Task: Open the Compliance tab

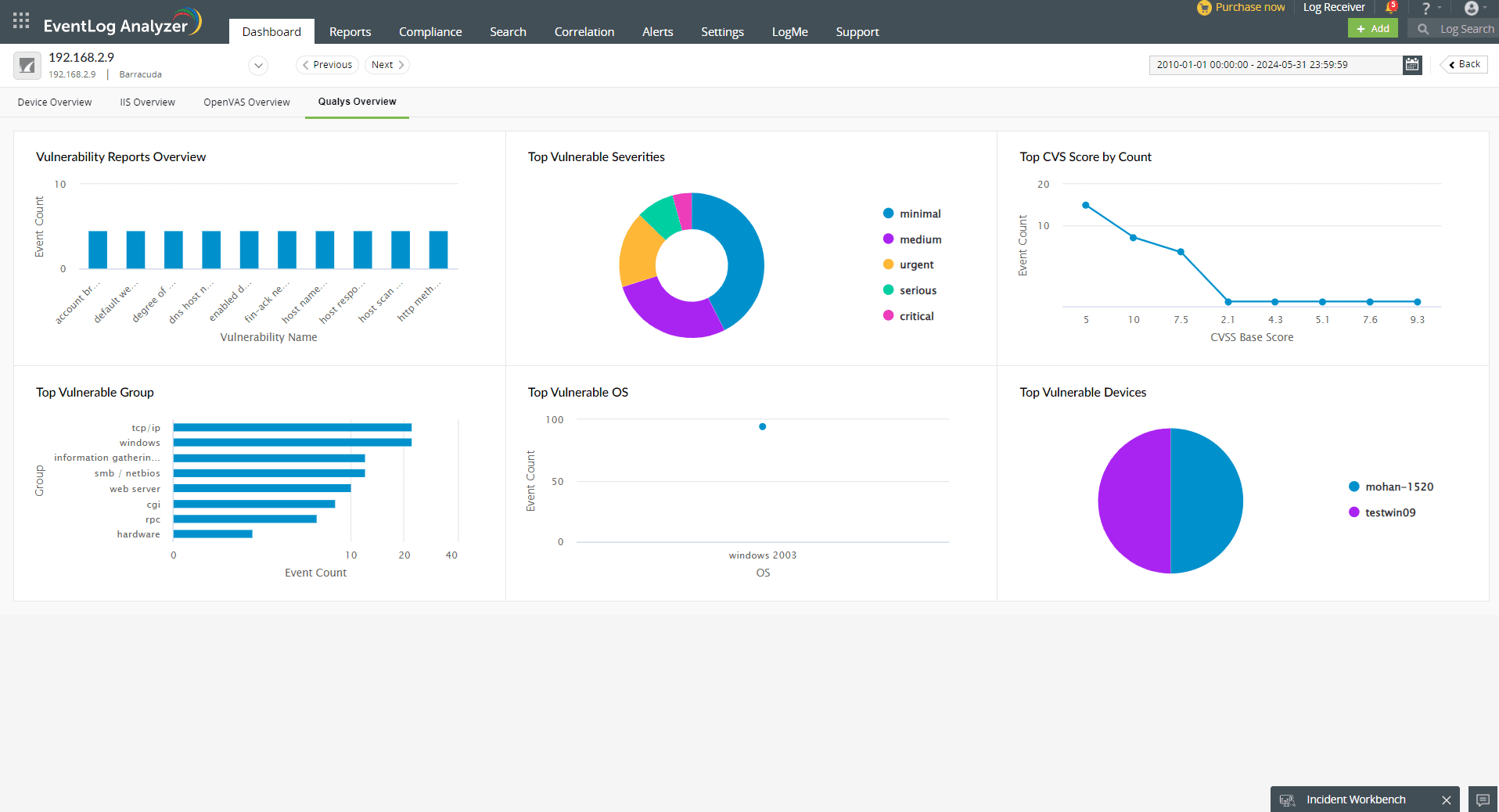Action: (430, 31)
